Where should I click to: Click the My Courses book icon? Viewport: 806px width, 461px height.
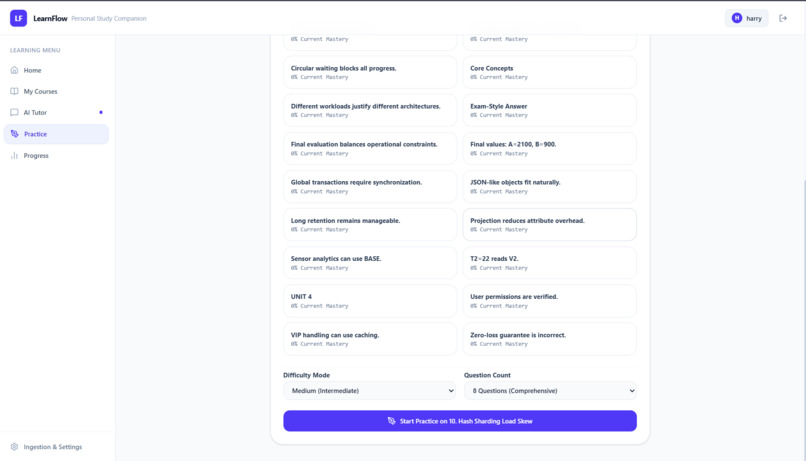pos(14,91)
